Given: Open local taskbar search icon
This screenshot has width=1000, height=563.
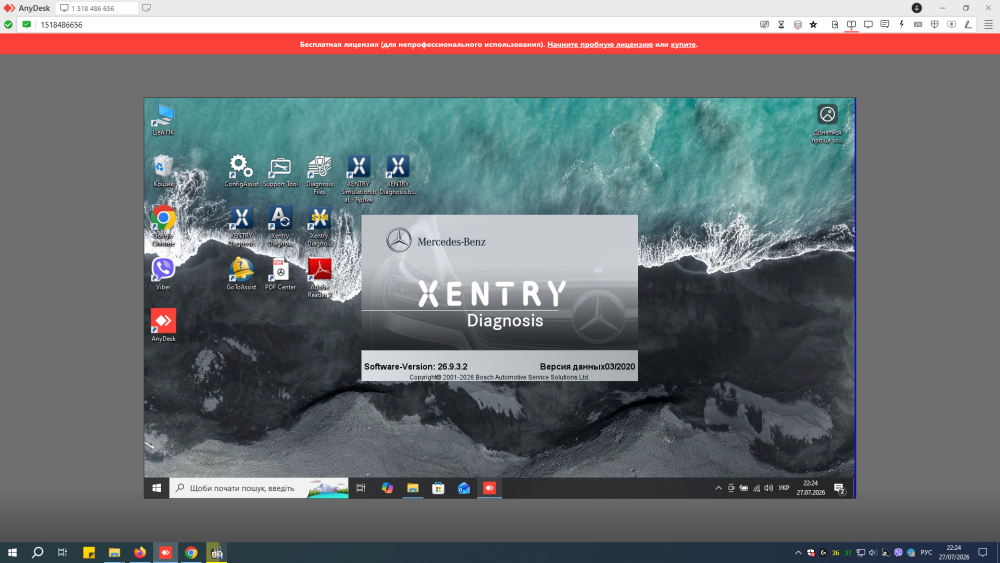Looking at the screenshot, I should coord(38,552).
